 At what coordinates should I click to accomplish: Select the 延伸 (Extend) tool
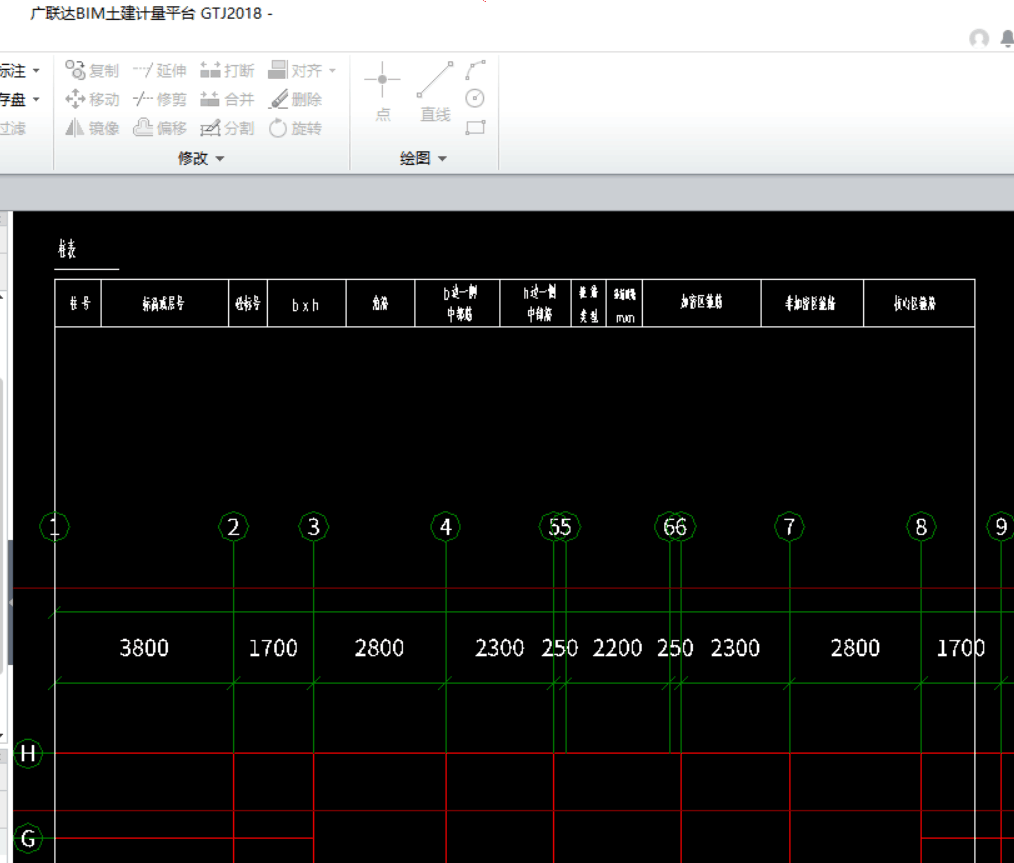click(160, 70)
